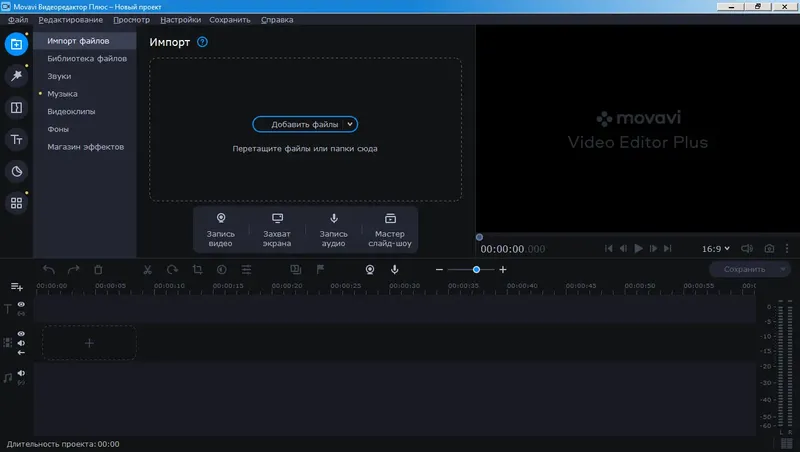Open Color adjustments icon
Viewport: 800px width, 452px height.
pos(221,269)
